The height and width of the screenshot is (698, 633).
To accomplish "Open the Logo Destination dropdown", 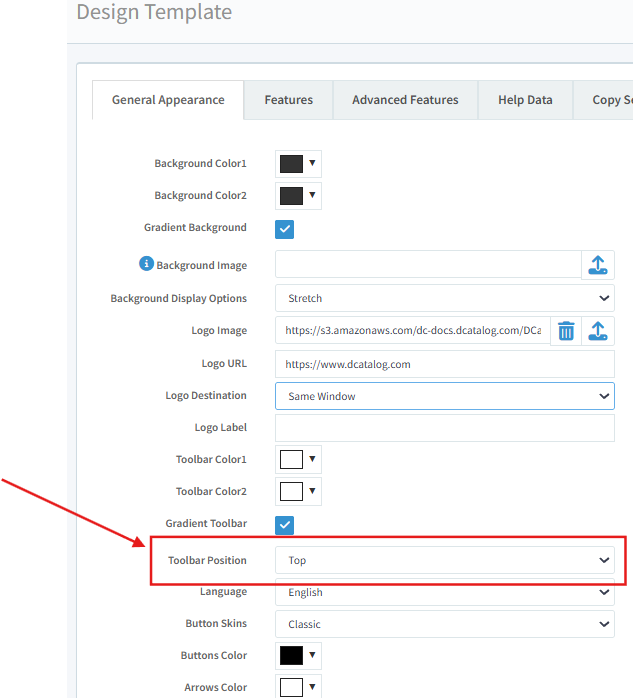I will [444, 396].
